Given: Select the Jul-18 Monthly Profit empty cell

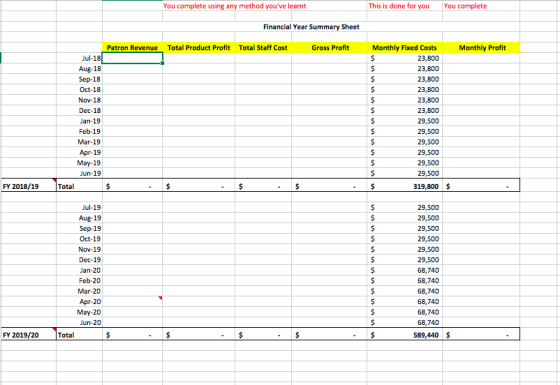Looking at the screenshot, I should (x=481, y=58).
